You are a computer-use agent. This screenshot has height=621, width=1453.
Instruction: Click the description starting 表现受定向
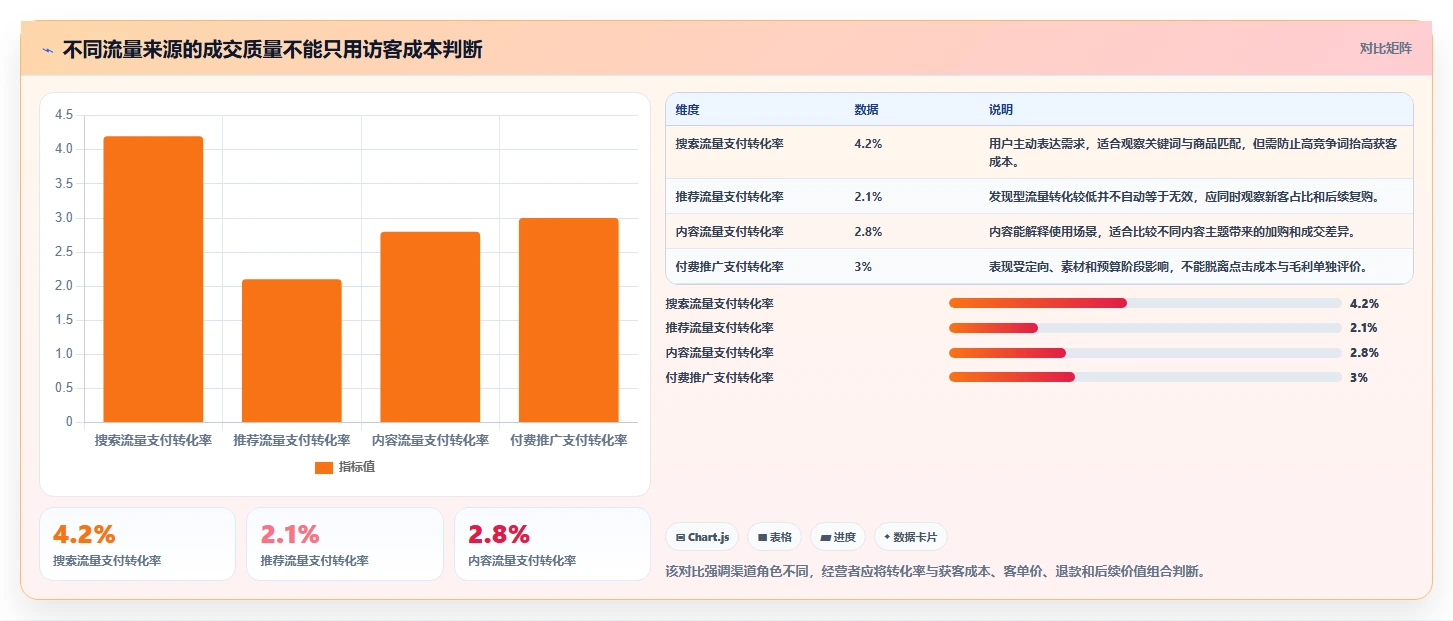click(1178, 267)
